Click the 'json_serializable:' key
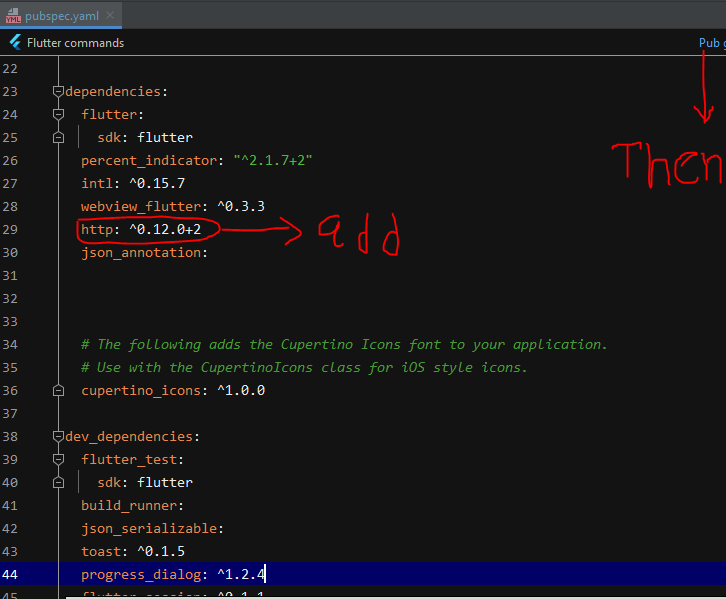The image size is (726, 599). [x=152, y=529]
